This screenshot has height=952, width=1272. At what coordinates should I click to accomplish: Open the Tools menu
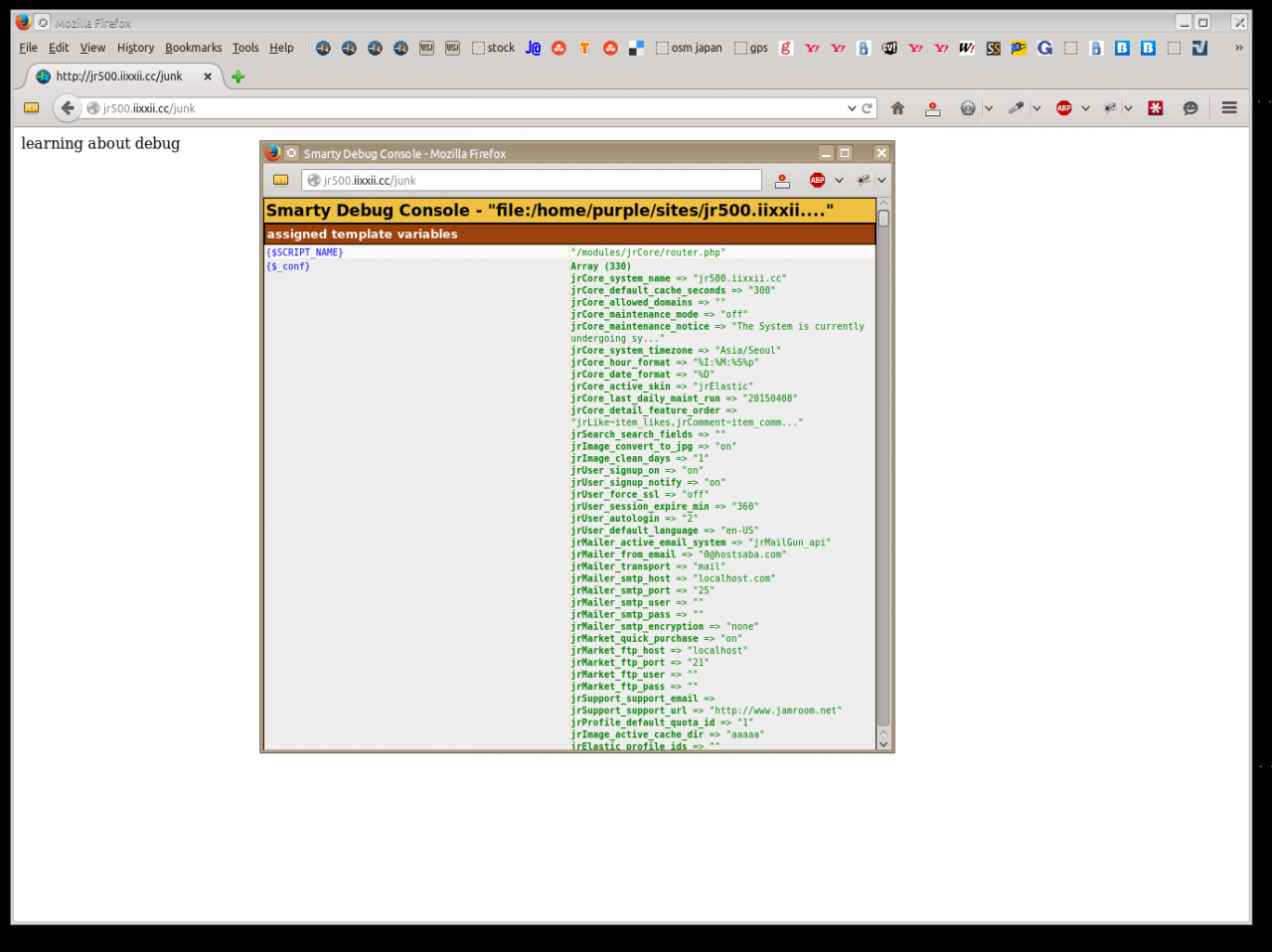(245, 48)
